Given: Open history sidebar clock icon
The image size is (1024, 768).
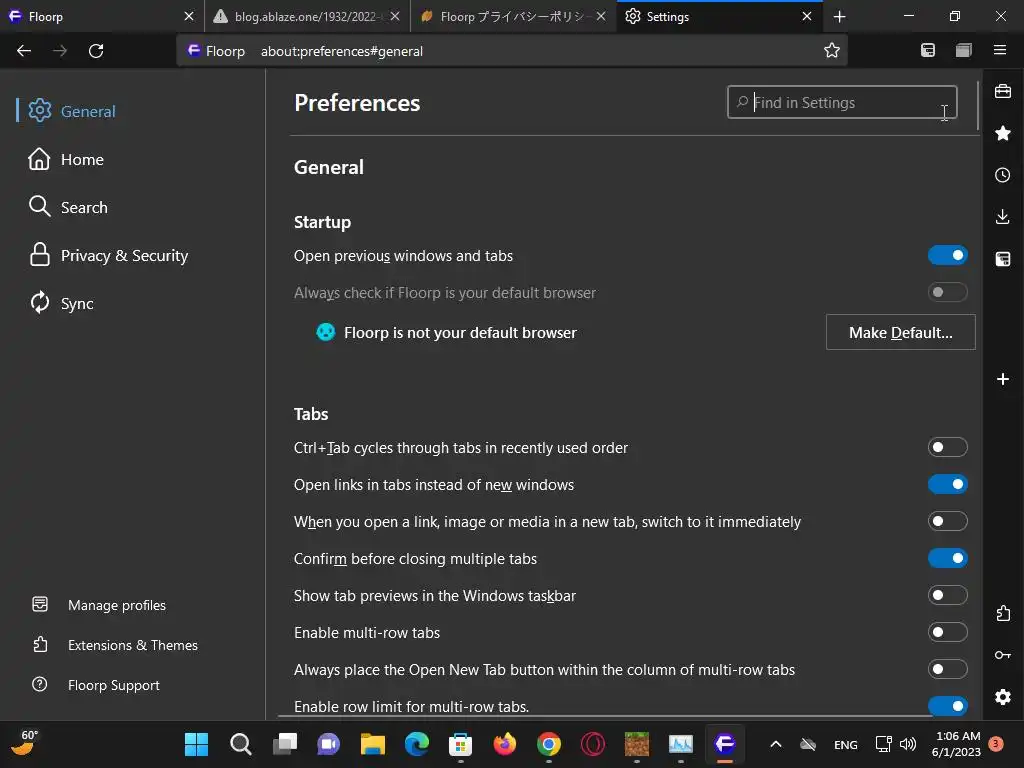Looking at the screenshot, I should pos(1003,175).
